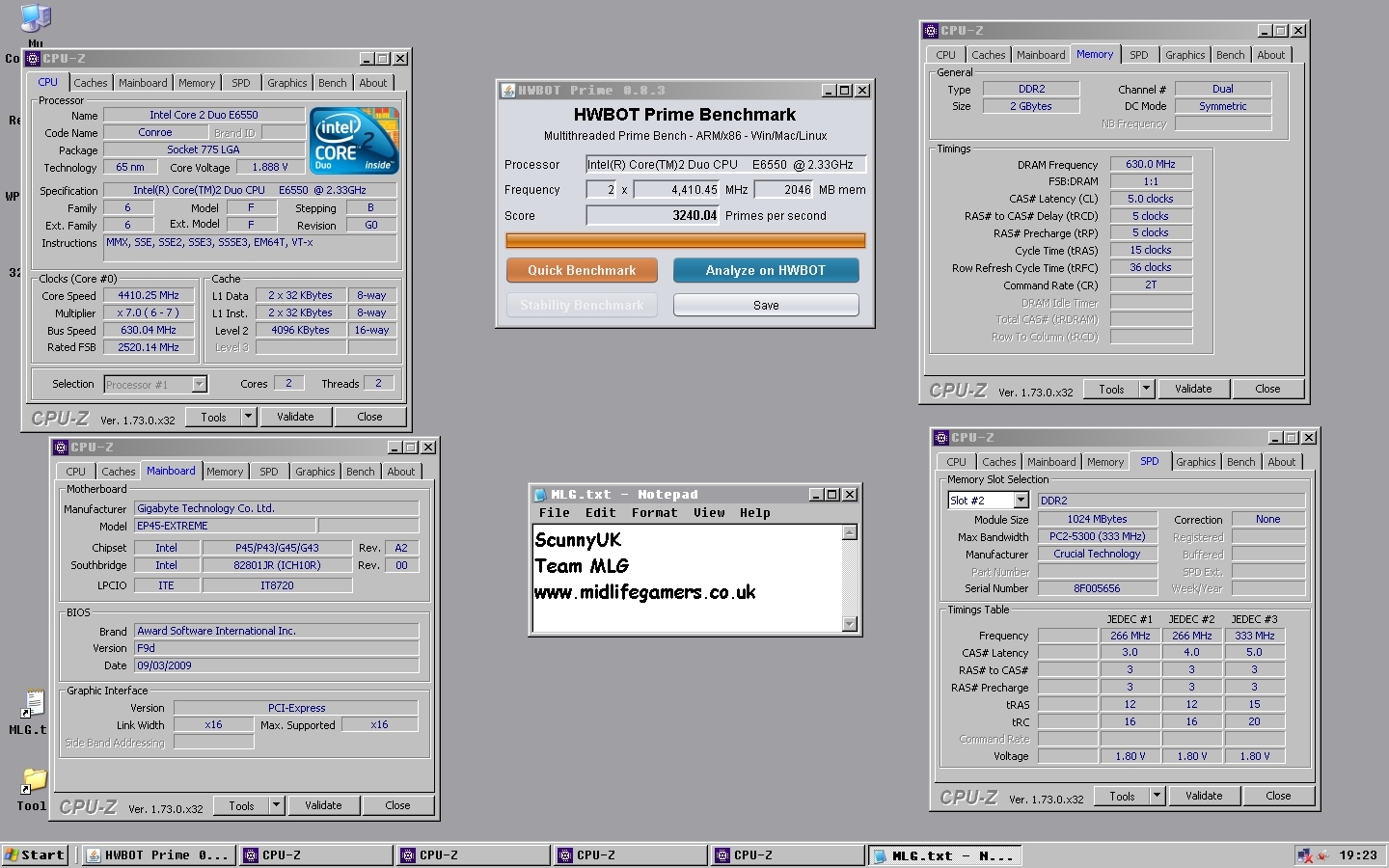Click Notepad text area line ScunnyUK

[x=578, y=540]
